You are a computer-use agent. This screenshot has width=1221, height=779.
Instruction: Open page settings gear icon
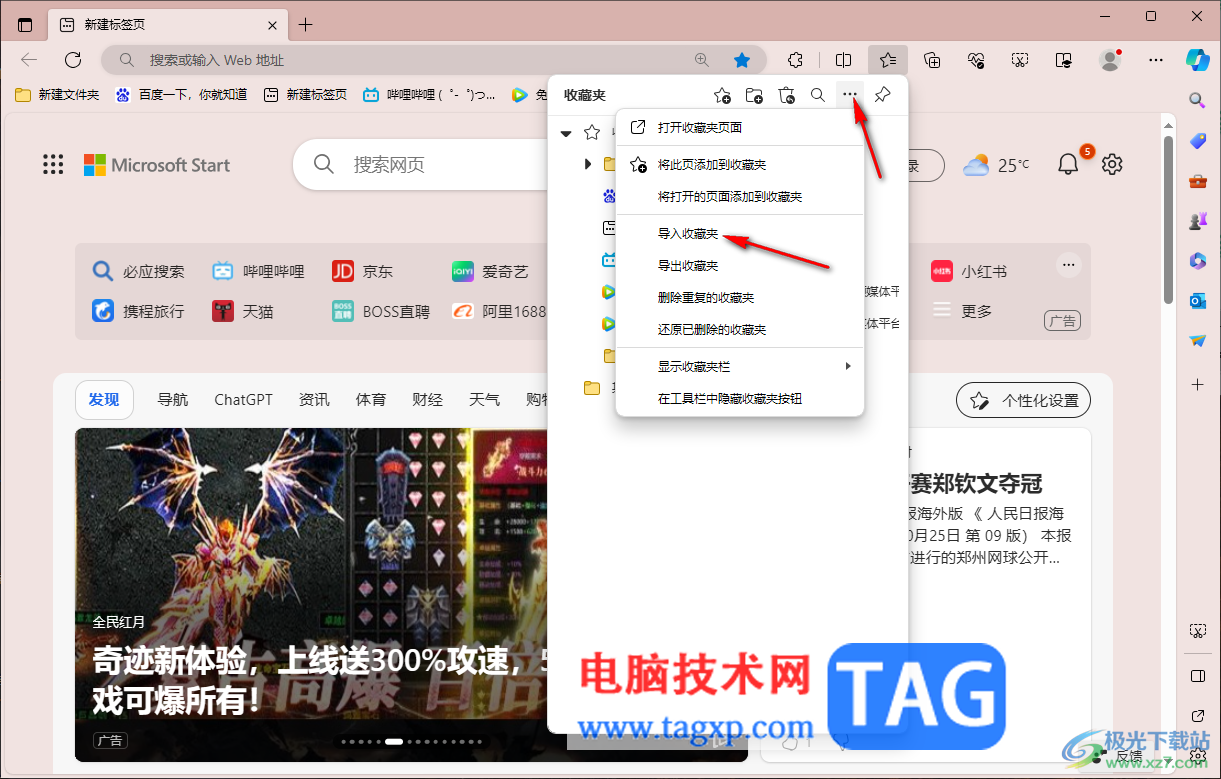click(1112, 165)
